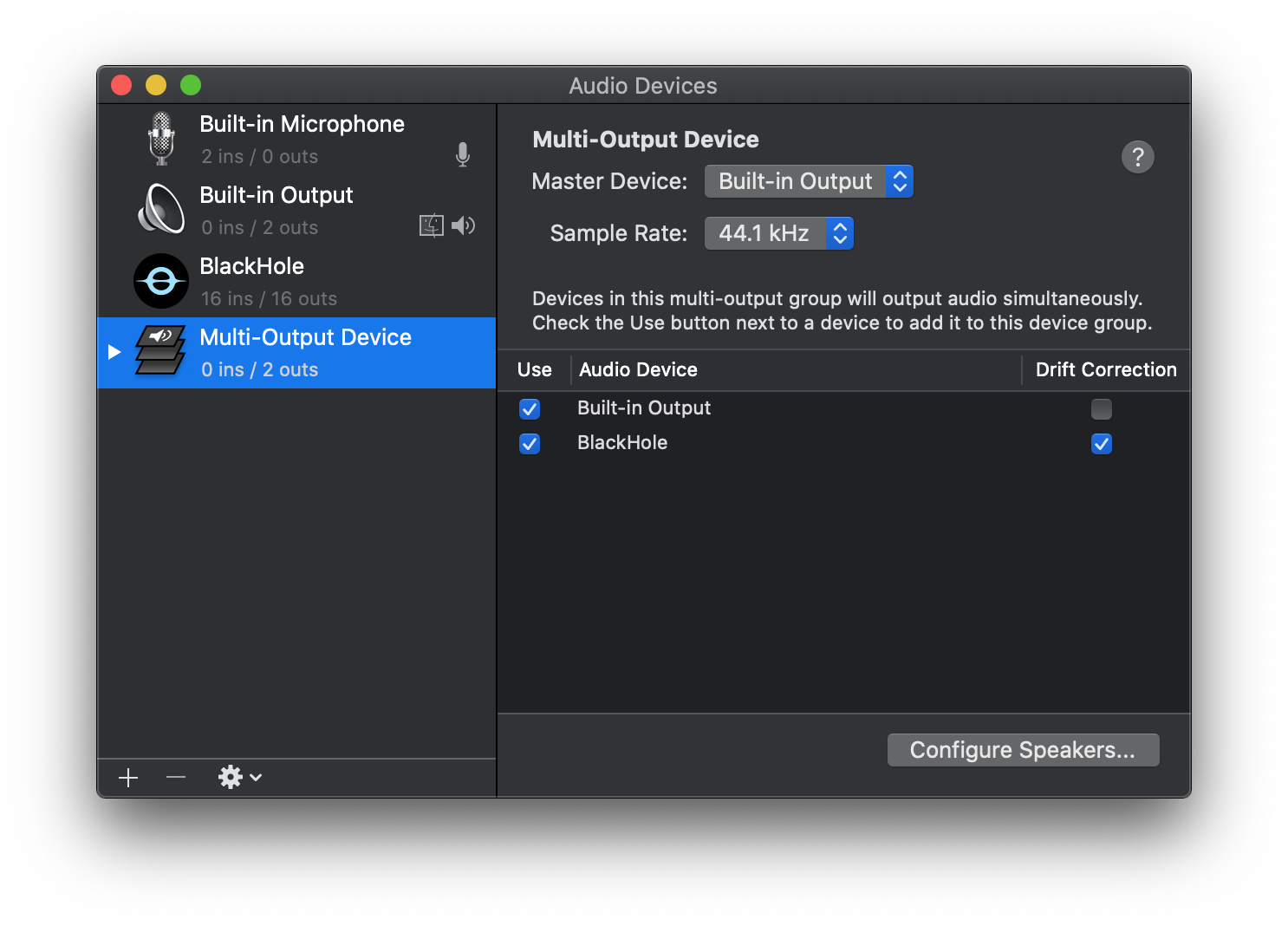
Task: Click the BlackHole driver icon
Action: [x=160, y=280]
